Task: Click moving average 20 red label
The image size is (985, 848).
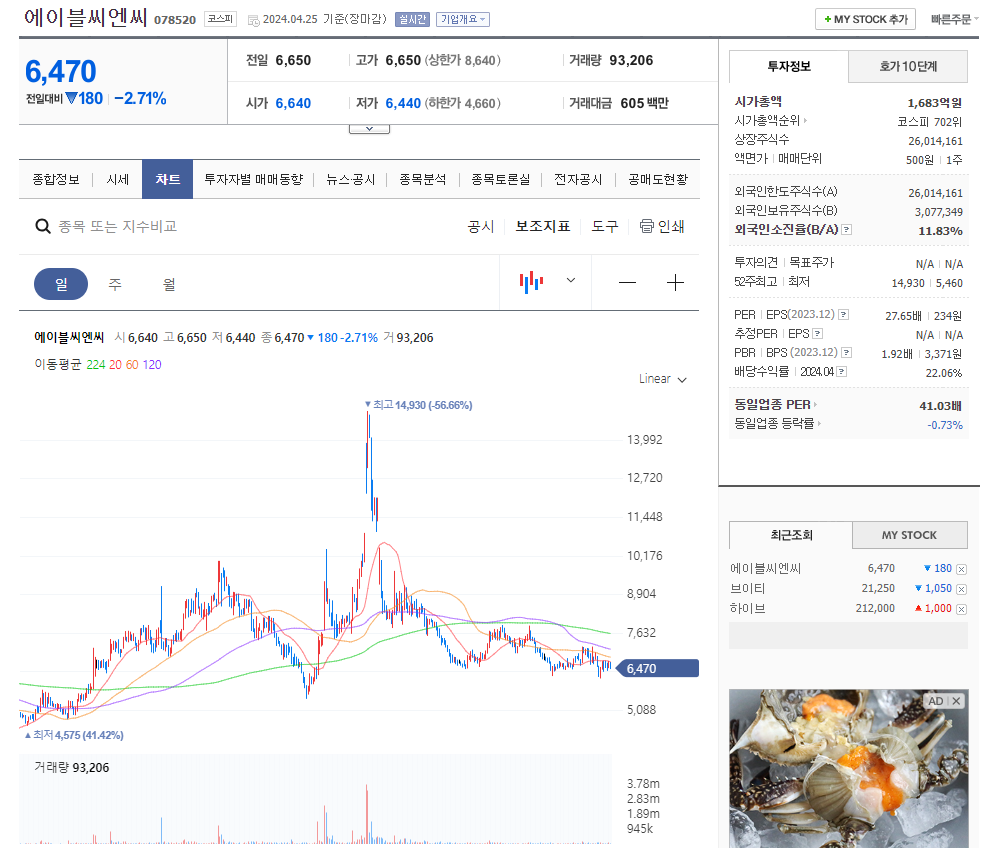Action: 116,365
